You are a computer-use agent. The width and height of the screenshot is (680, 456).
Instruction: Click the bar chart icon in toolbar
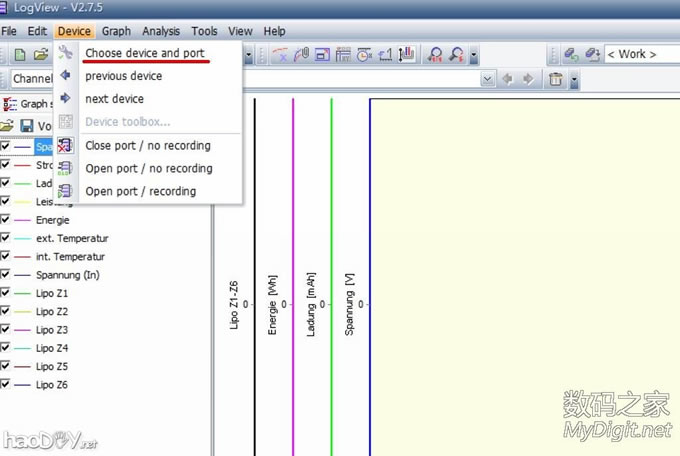click(406, 54)
